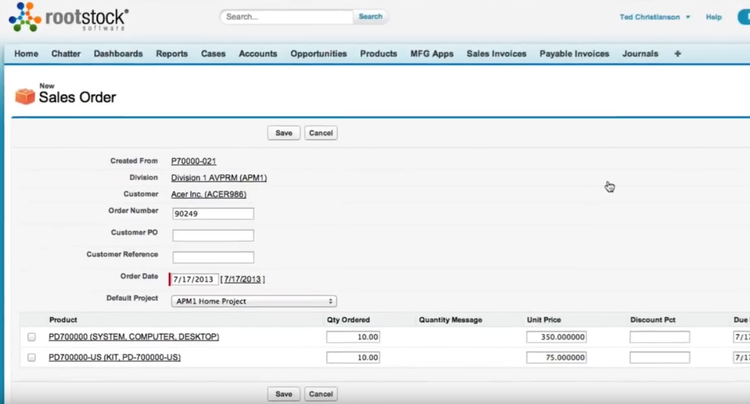The image size is (750, 404).
Task: Open the PD700000 (SYSTEM, COMPUTER, DESKTOP) product link
Action: coord(134,337)
